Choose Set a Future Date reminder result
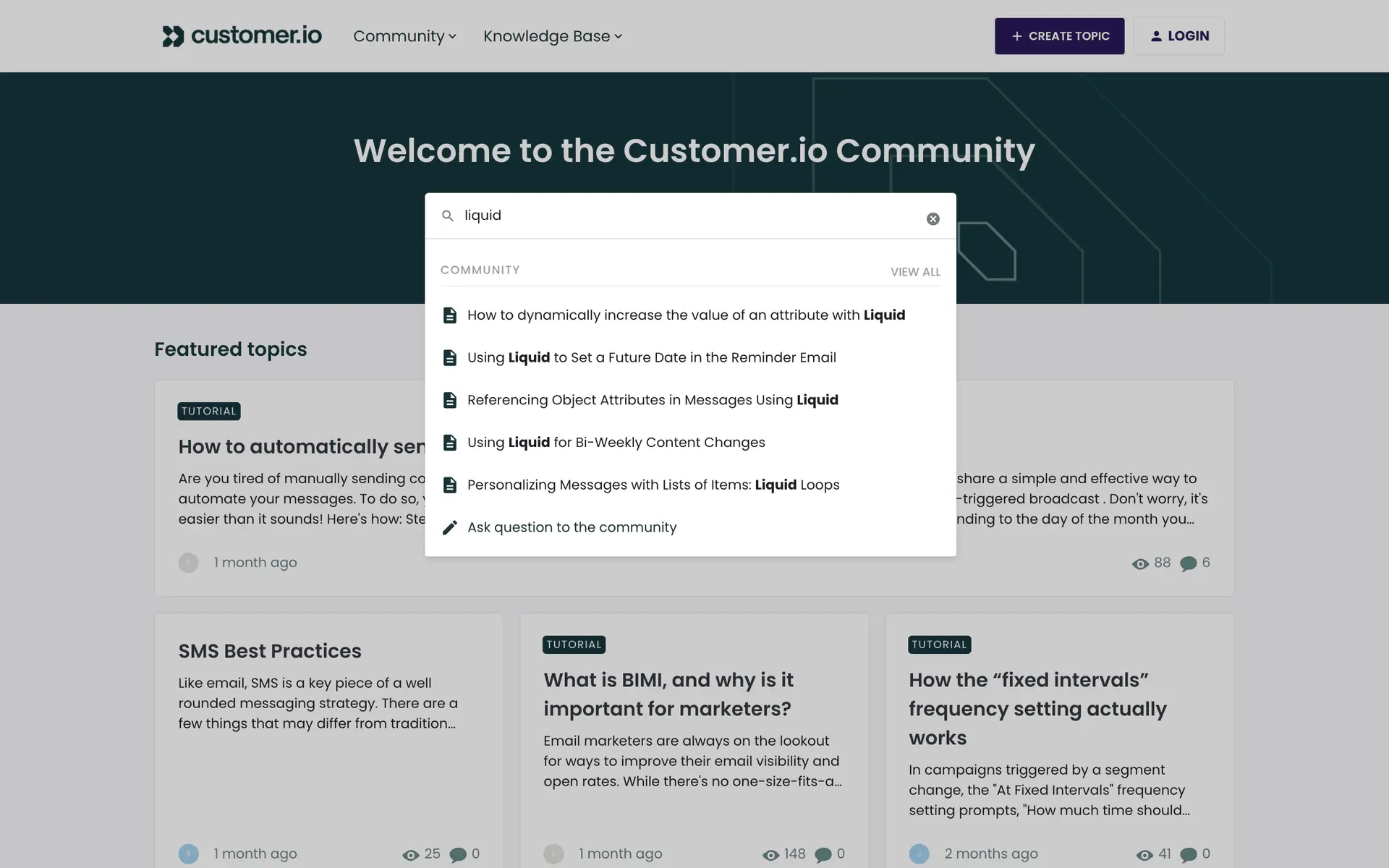This screenshot has width=1389, height=868. (x=651, y=357)
